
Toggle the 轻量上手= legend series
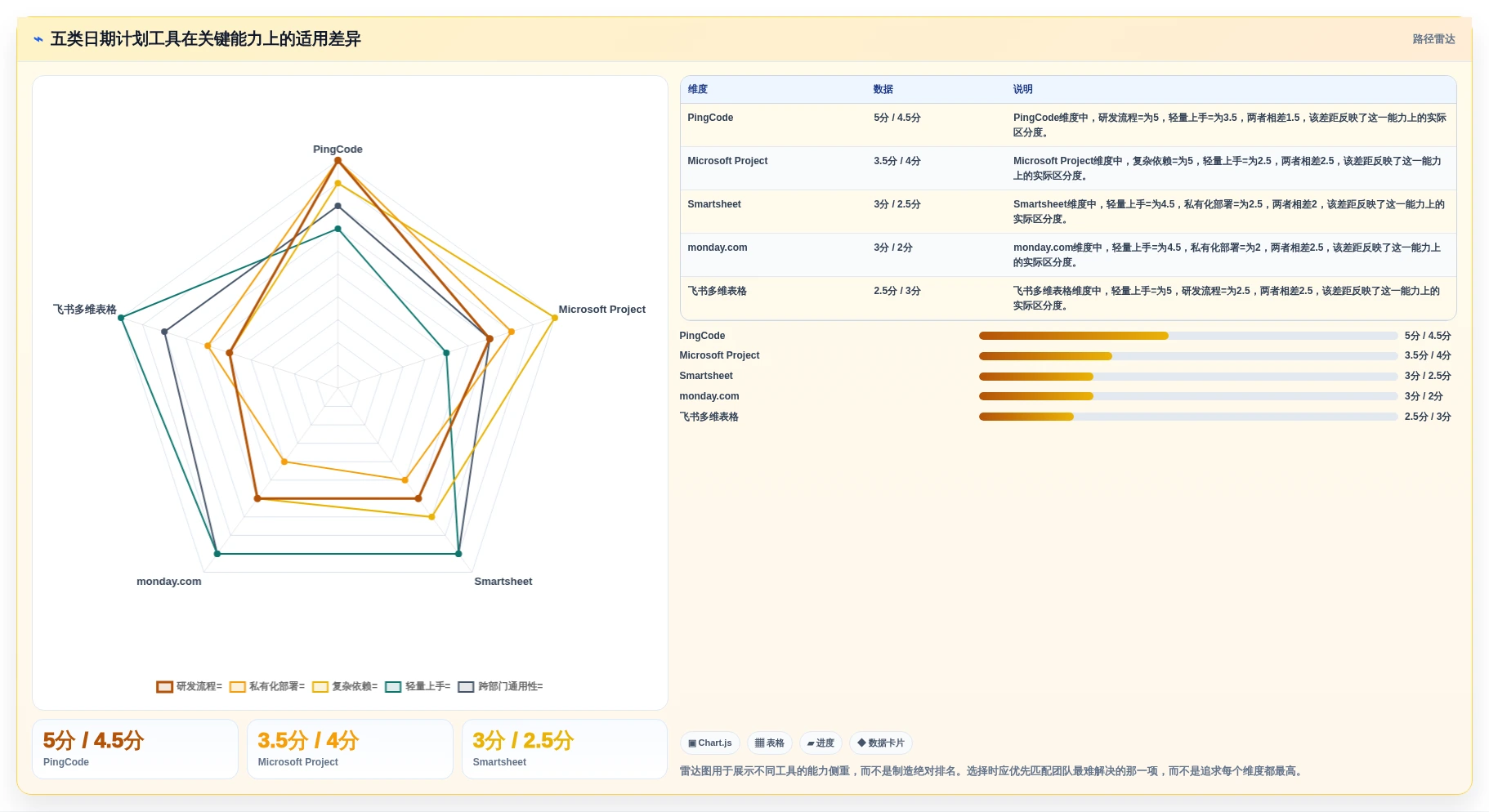(x=418, y=686)
